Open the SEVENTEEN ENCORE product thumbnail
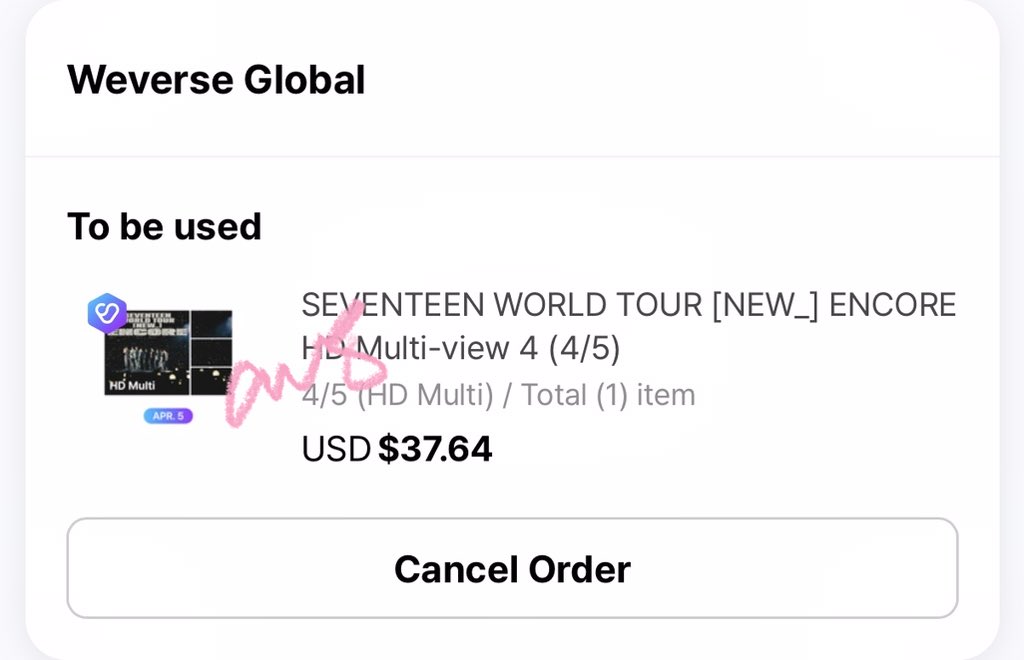 coord(168,353)
